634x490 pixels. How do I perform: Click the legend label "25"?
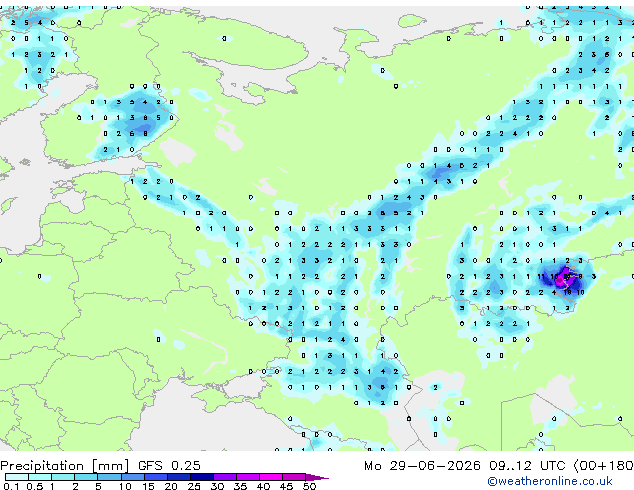point(194,486)
